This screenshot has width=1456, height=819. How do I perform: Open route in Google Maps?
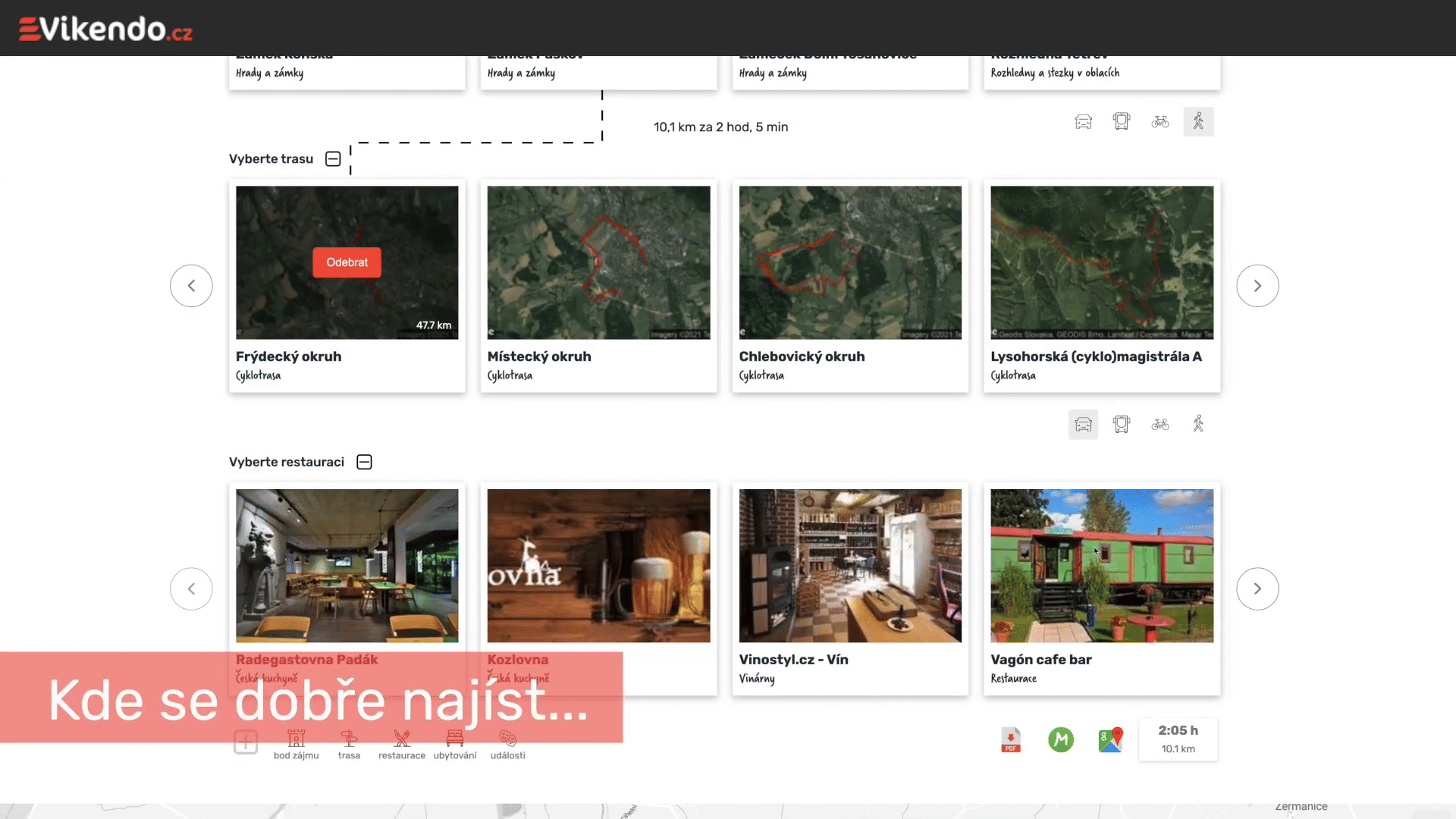[1110, 739]
